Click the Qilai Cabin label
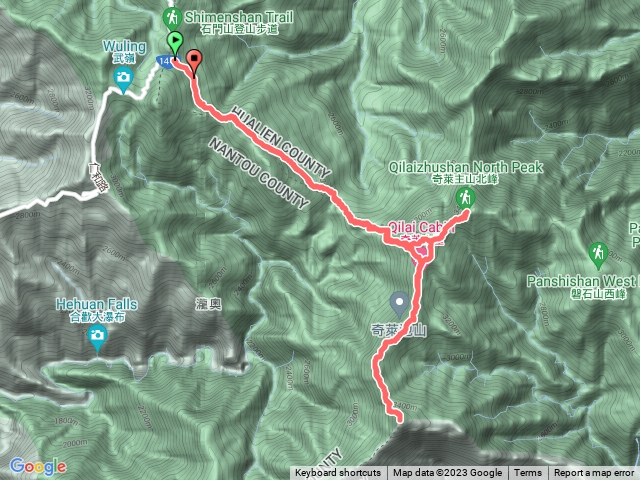 (x=421, y=227)
